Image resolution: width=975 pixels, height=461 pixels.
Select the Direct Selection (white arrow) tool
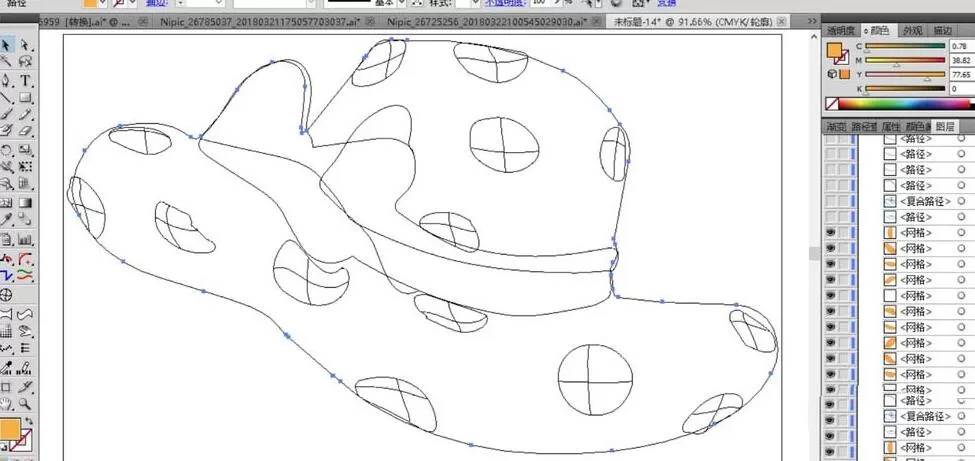25,45
